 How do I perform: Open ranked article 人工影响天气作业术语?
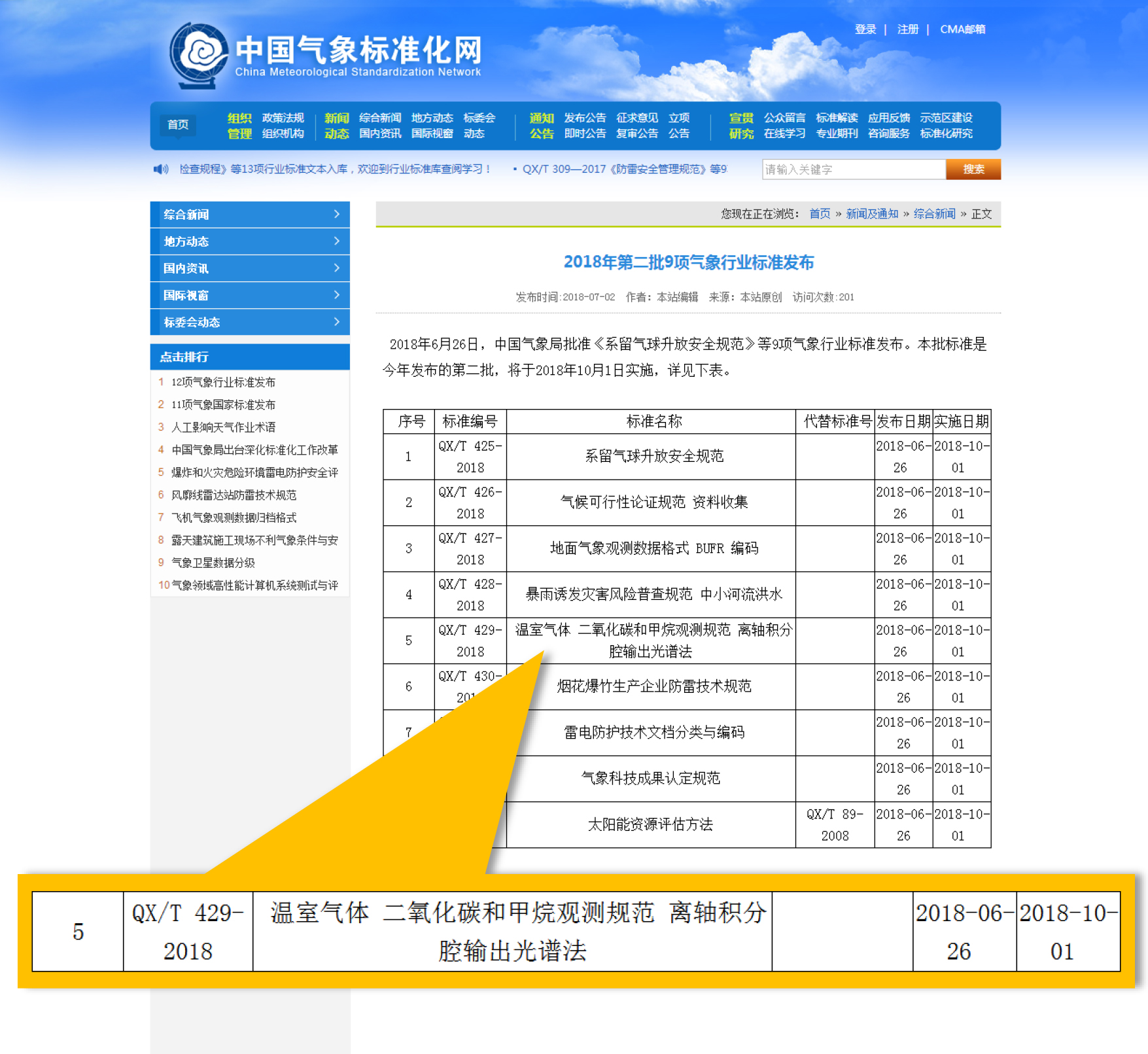223,427
